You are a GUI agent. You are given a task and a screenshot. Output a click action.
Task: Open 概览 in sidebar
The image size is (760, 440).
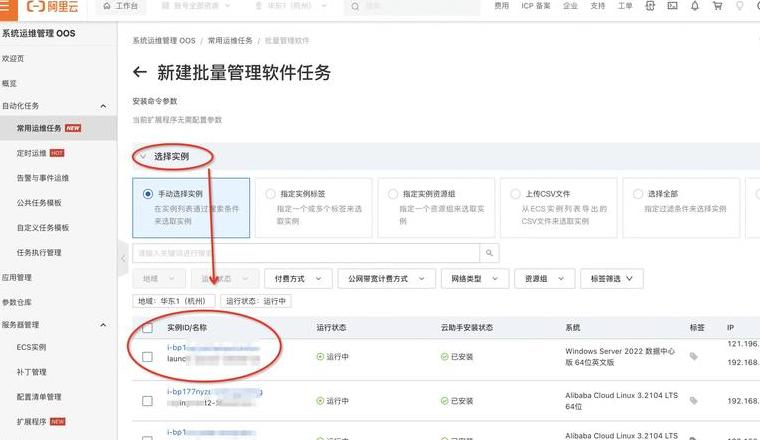tap(9, 83)
